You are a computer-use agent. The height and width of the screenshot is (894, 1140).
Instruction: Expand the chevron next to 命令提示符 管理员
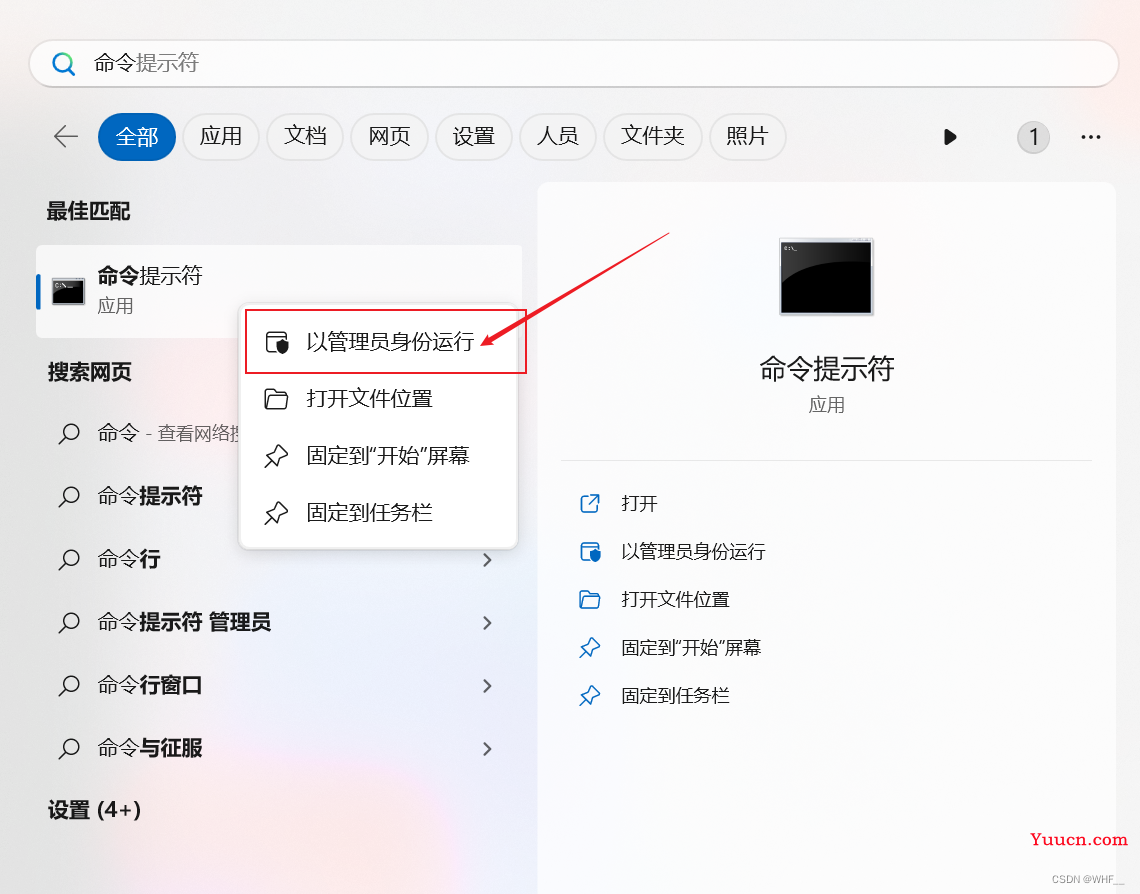tap(487, 623)
